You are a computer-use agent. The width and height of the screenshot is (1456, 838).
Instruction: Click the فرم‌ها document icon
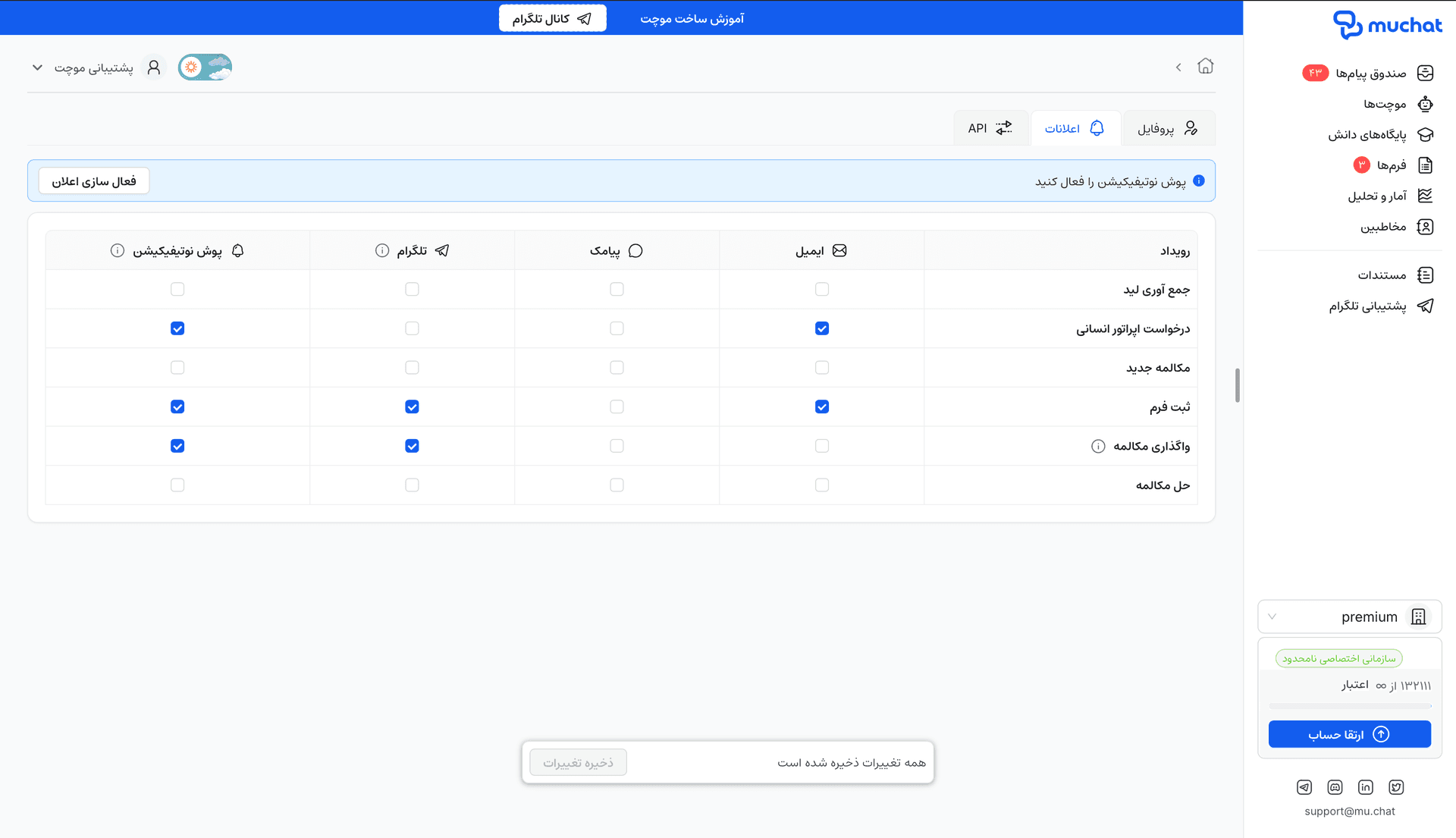pos(1425,165)
